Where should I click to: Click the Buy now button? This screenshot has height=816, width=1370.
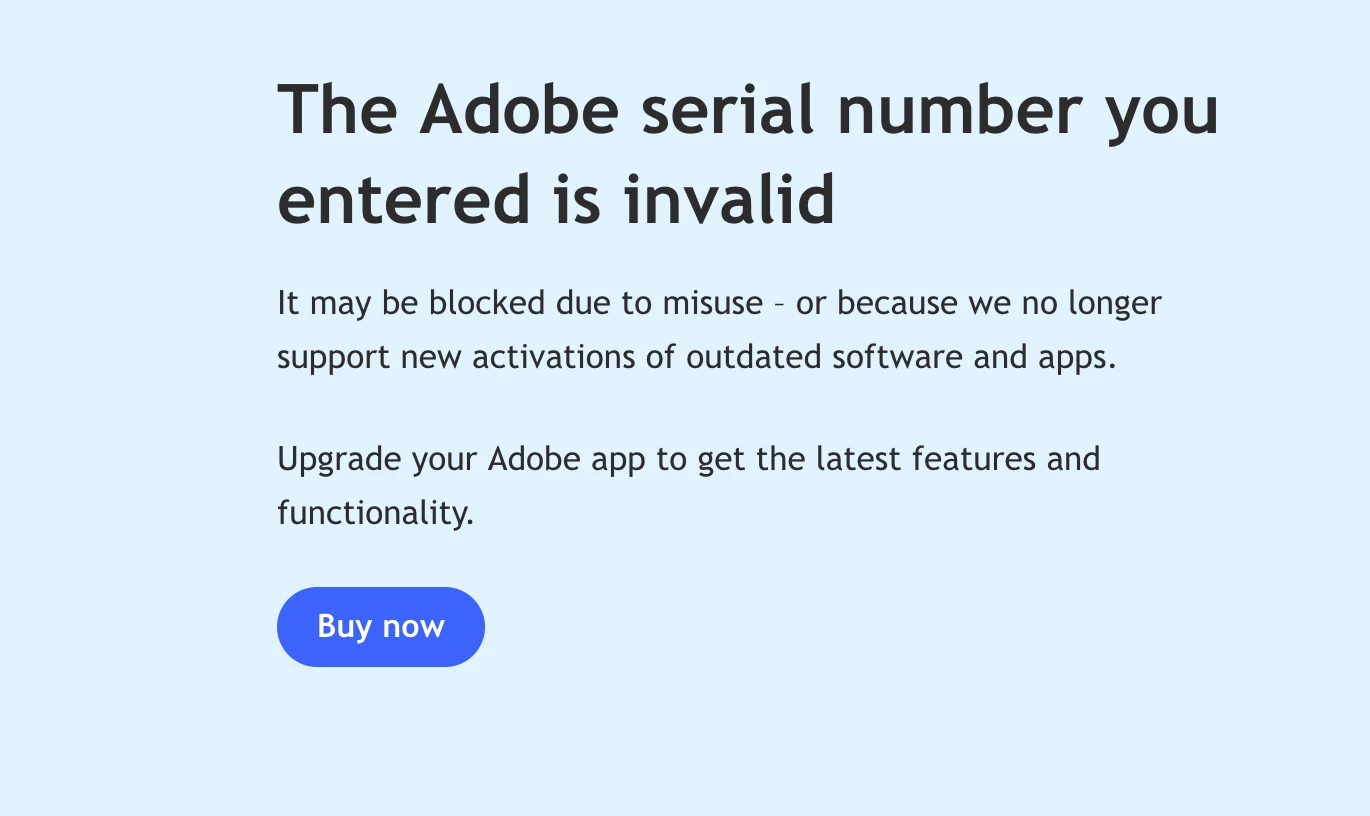tap(381, 627)
